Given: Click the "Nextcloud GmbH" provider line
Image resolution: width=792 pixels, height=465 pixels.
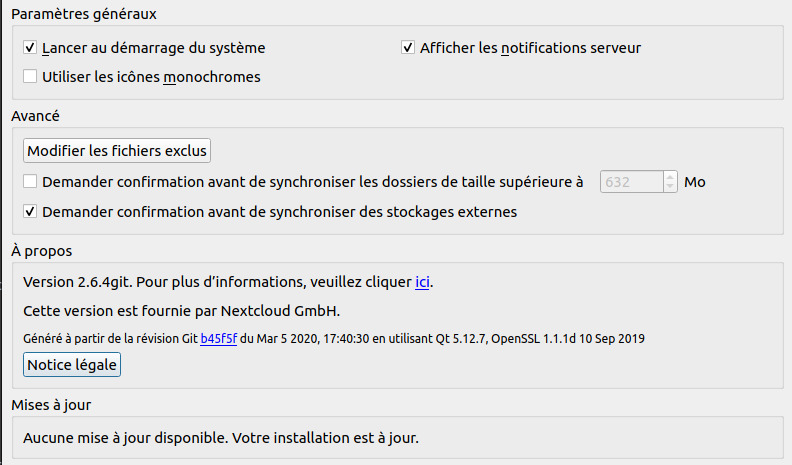Looking at the screenshot, I should (181, 310).
